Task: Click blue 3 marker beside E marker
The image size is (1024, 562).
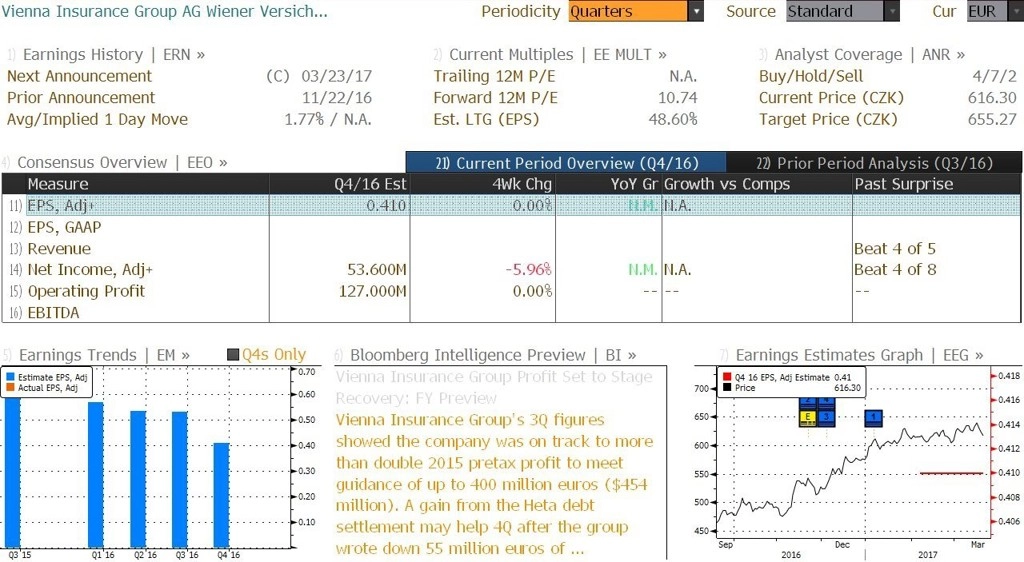Action: pos(826,416)
